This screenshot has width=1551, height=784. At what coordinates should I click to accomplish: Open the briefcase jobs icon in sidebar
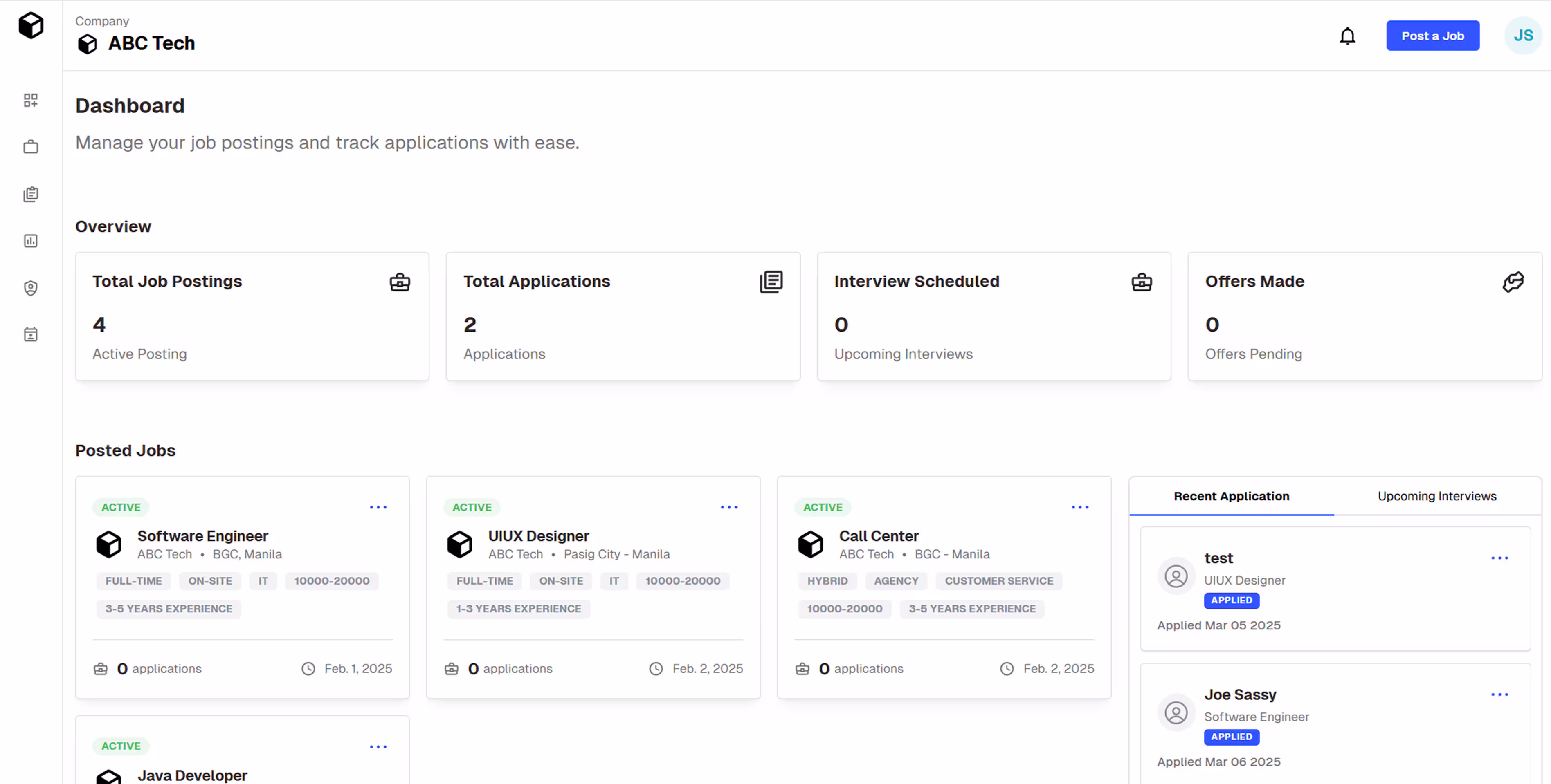tap(31, 147)
